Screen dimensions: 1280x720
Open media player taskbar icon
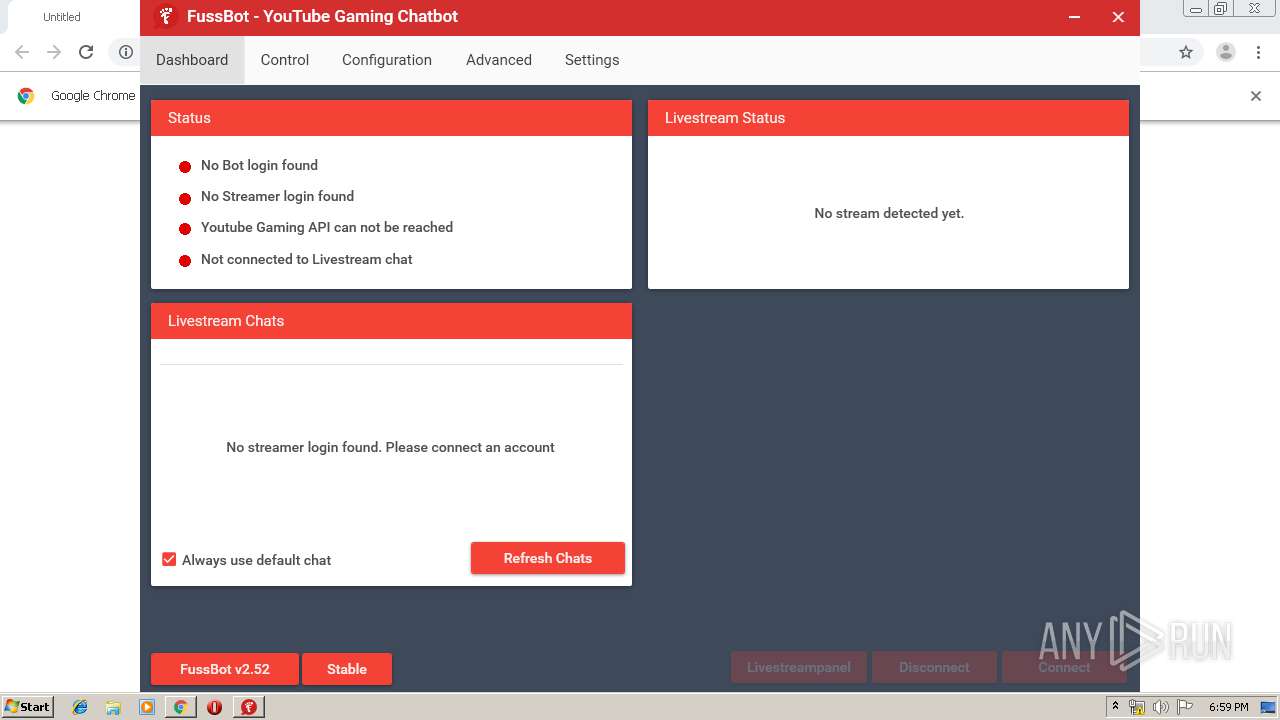tap(147, 707)
